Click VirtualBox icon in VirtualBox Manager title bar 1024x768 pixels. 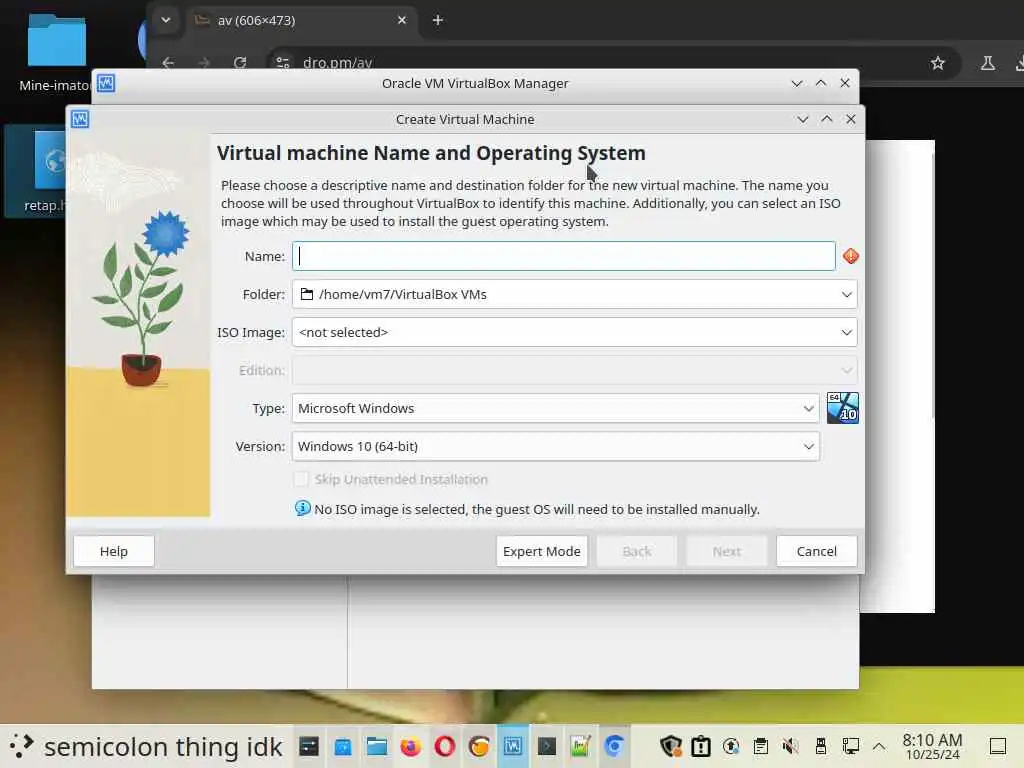coord(106,83)
